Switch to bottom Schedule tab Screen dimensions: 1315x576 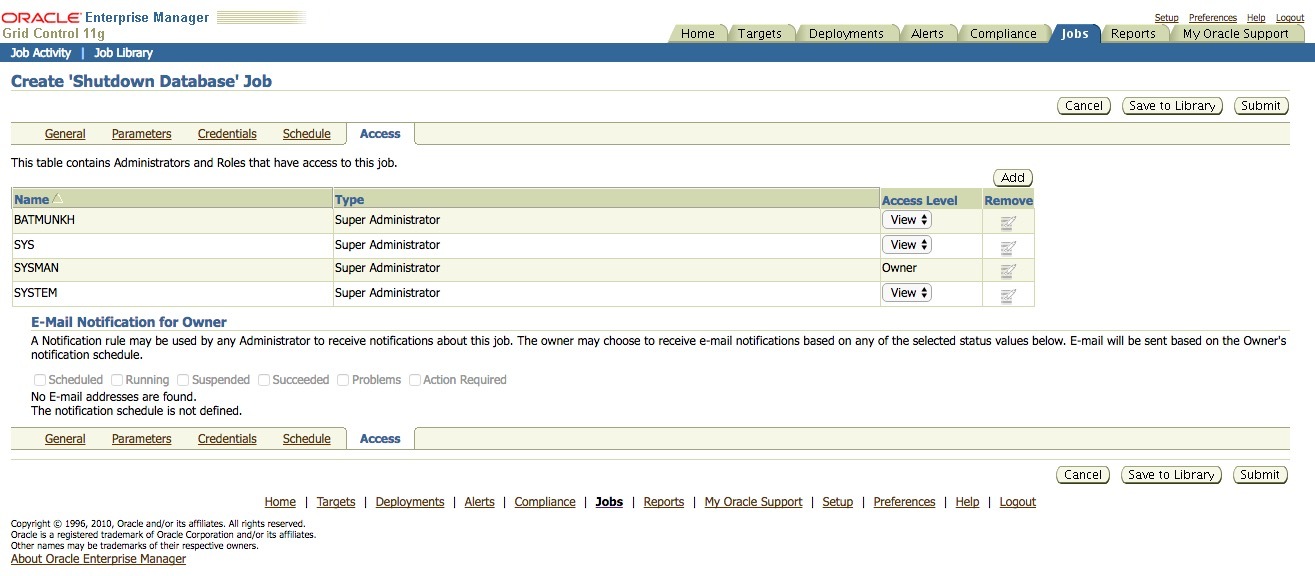(307, 439)
